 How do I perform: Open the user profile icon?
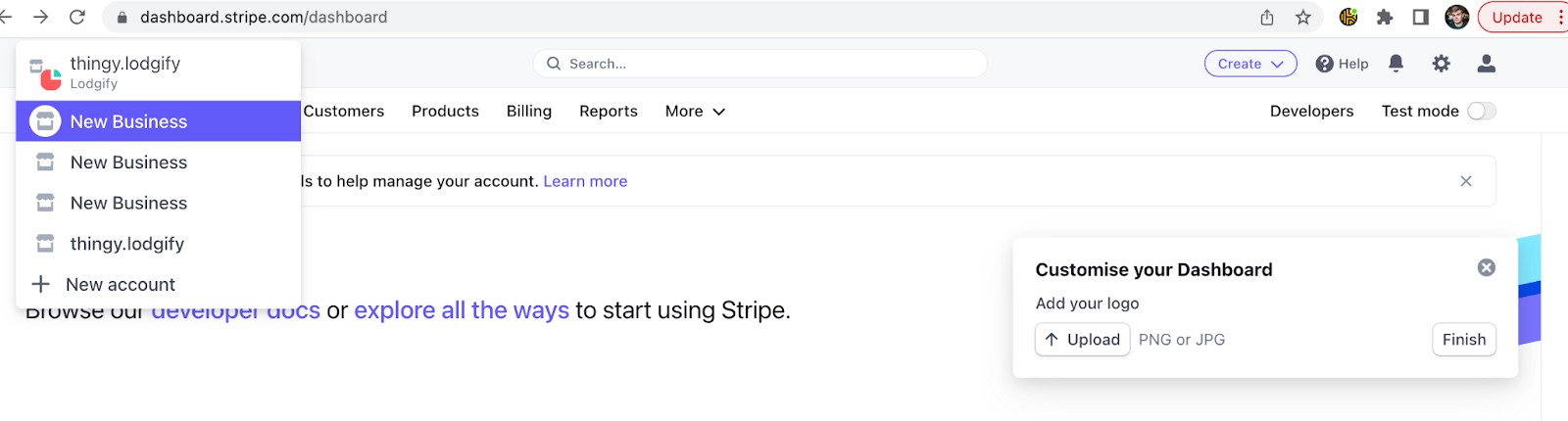point(1486,64)
